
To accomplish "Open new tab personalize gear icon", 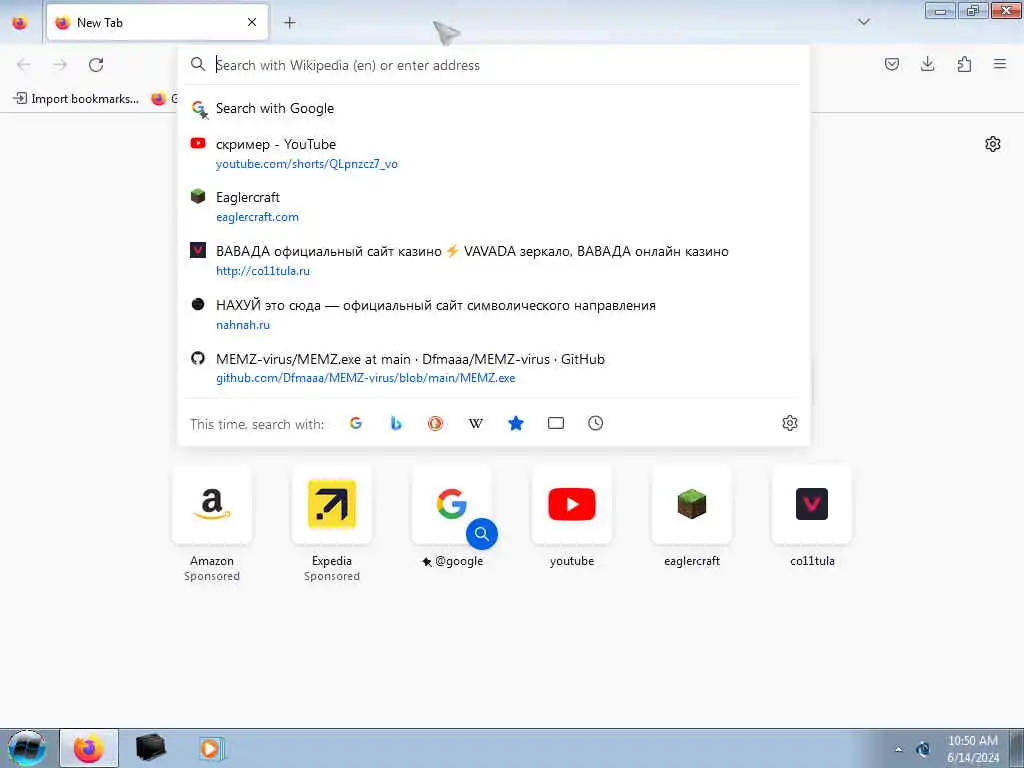I will pyautogui.click(x=993, y=144).
